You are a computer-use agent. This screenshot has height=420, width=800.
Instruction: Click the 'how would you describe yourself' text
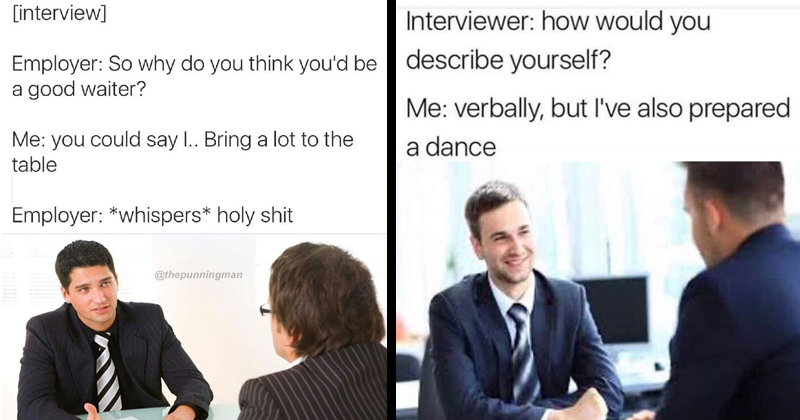[558, 41]
